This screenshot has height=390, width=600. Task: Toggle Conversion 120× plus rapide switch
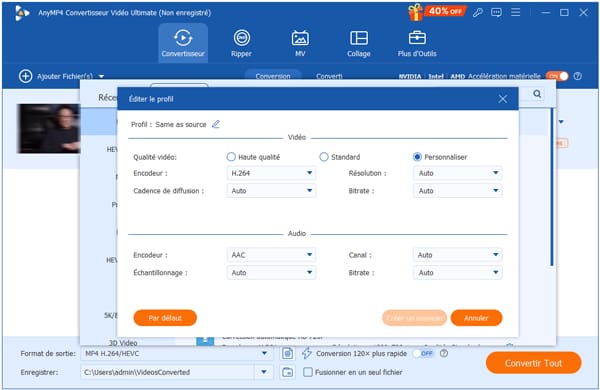[x=423, y=353]
